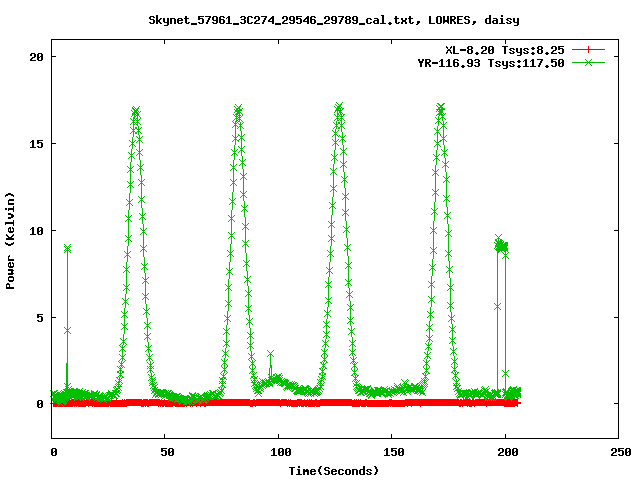This screenshot has width=640, height=480.
Task: Click the x-axis tick label 100
Action: (281, 452)
